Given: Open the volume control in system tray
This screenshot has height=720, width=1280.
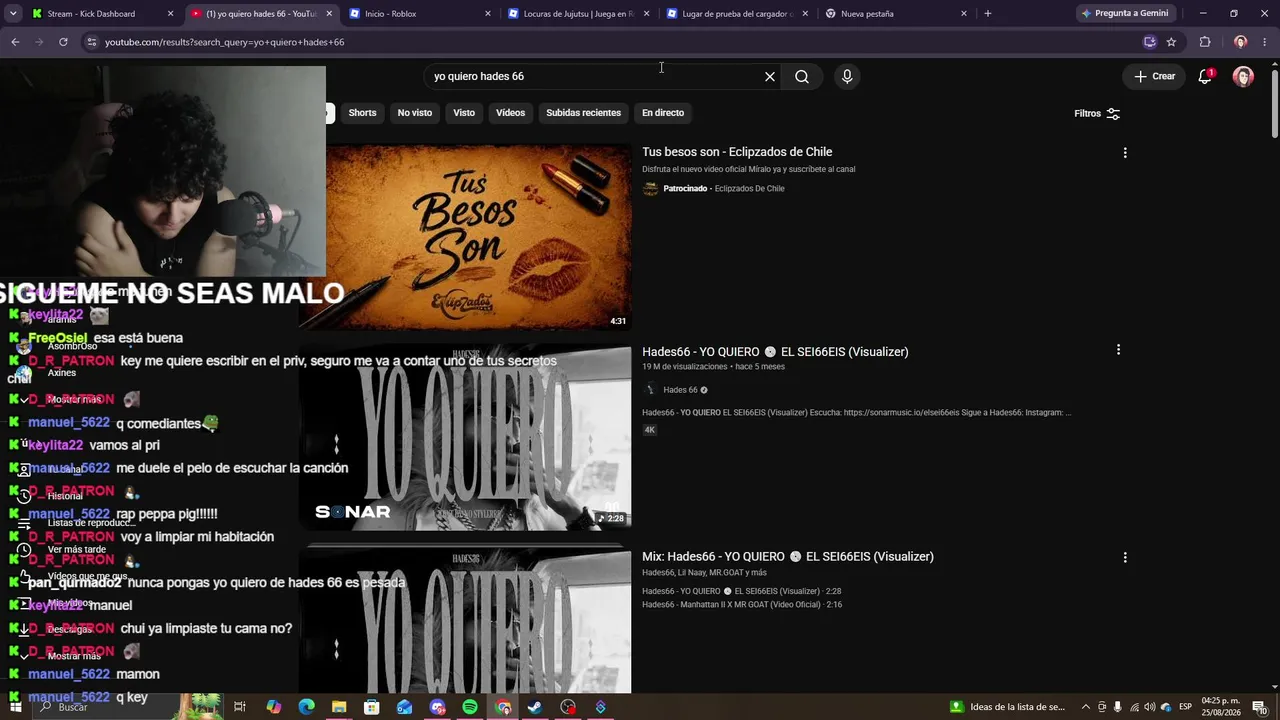Looking at the screenshot, I should (x=1150, y=707).
